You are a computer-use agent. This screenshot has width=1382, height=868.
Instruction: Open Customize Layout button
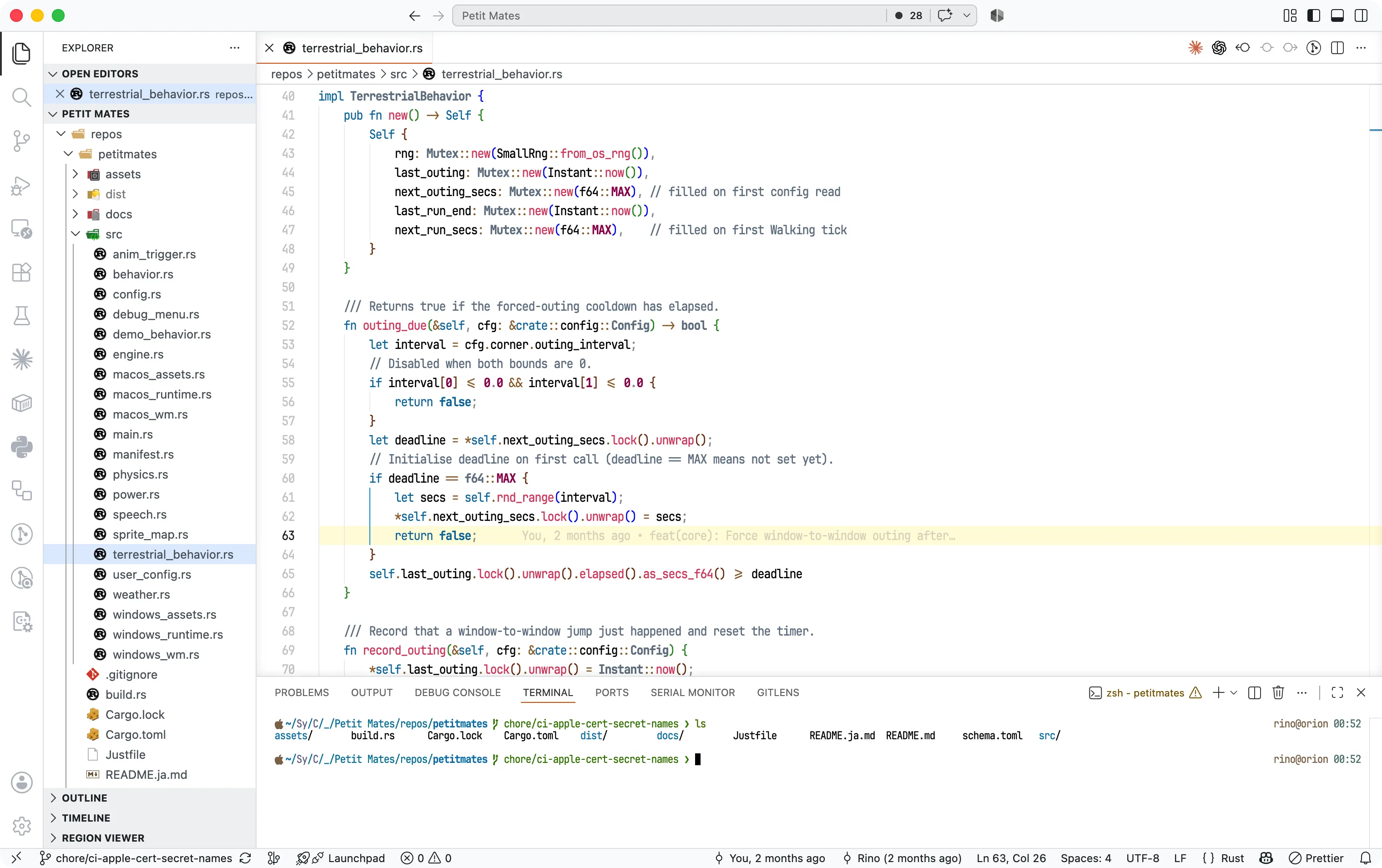(x=1290, y=15)
